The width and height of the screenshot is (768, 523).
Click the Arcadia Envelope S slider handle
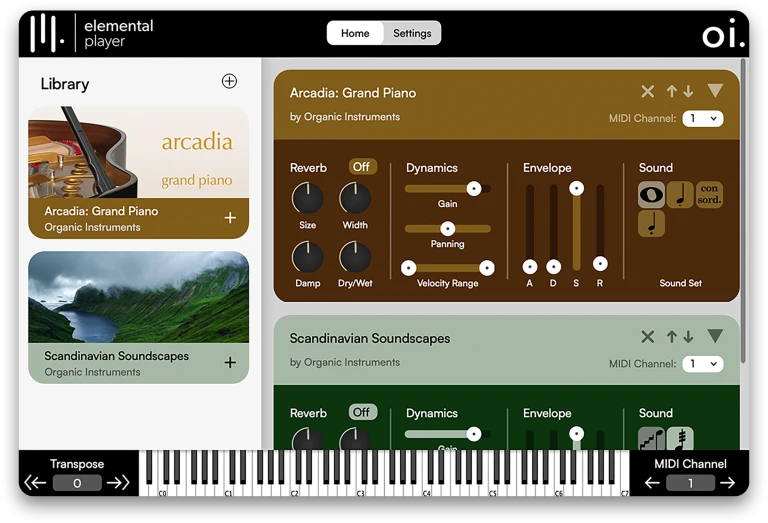576,188
